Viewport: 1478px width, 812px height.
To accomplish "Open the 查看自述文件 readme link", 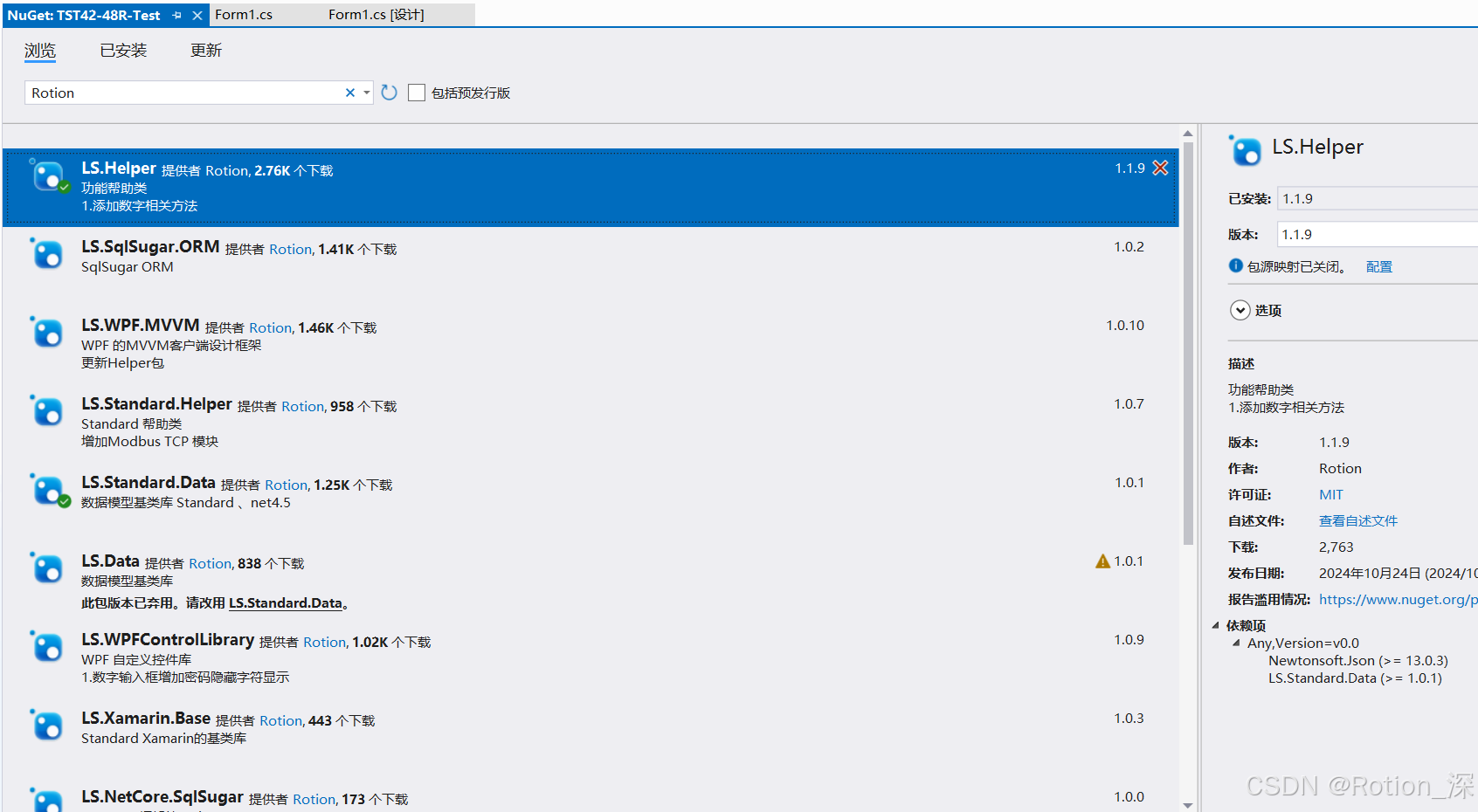I will point(1358,520).
